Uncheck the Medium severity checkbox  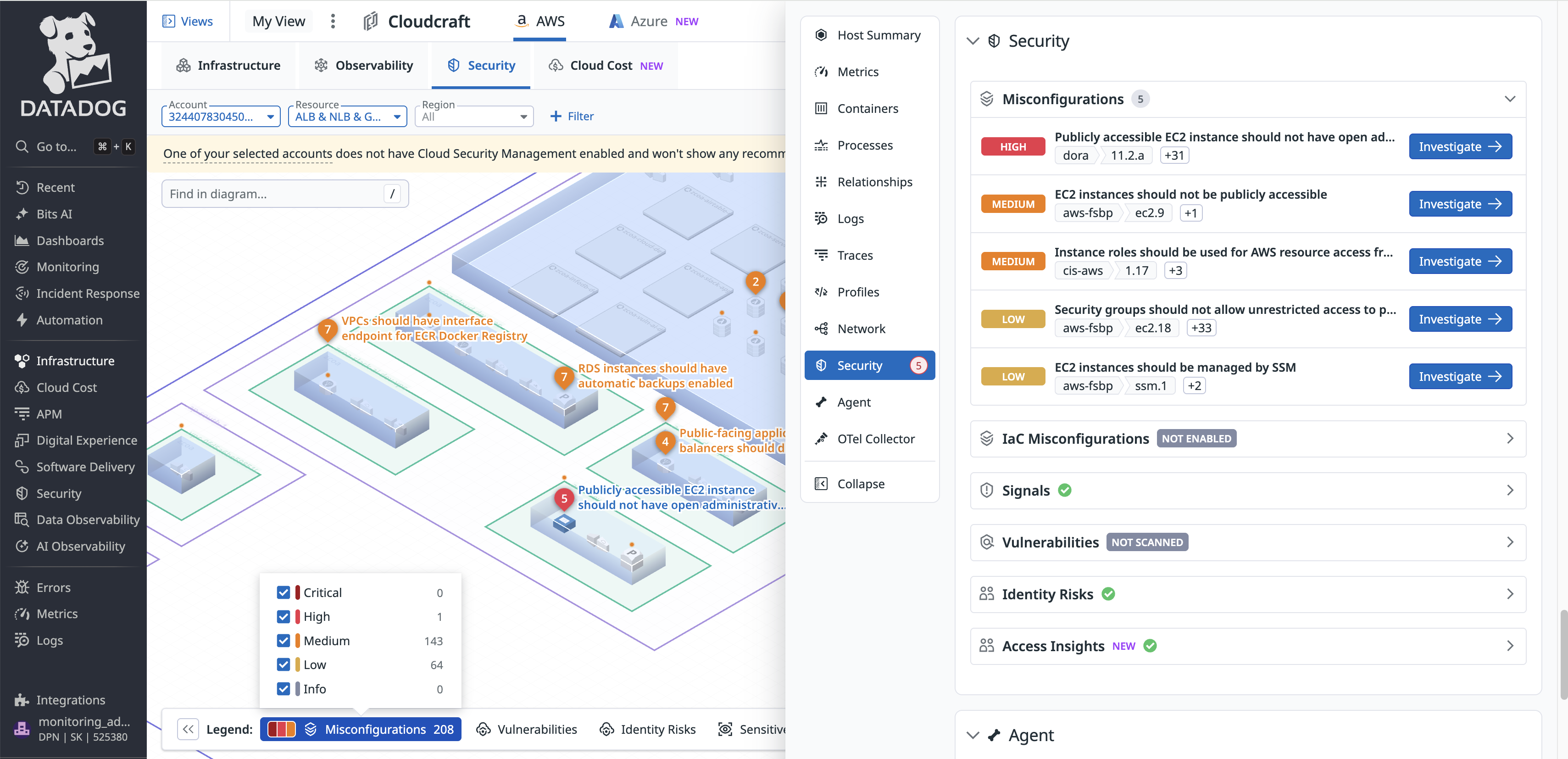coord(283,641)
